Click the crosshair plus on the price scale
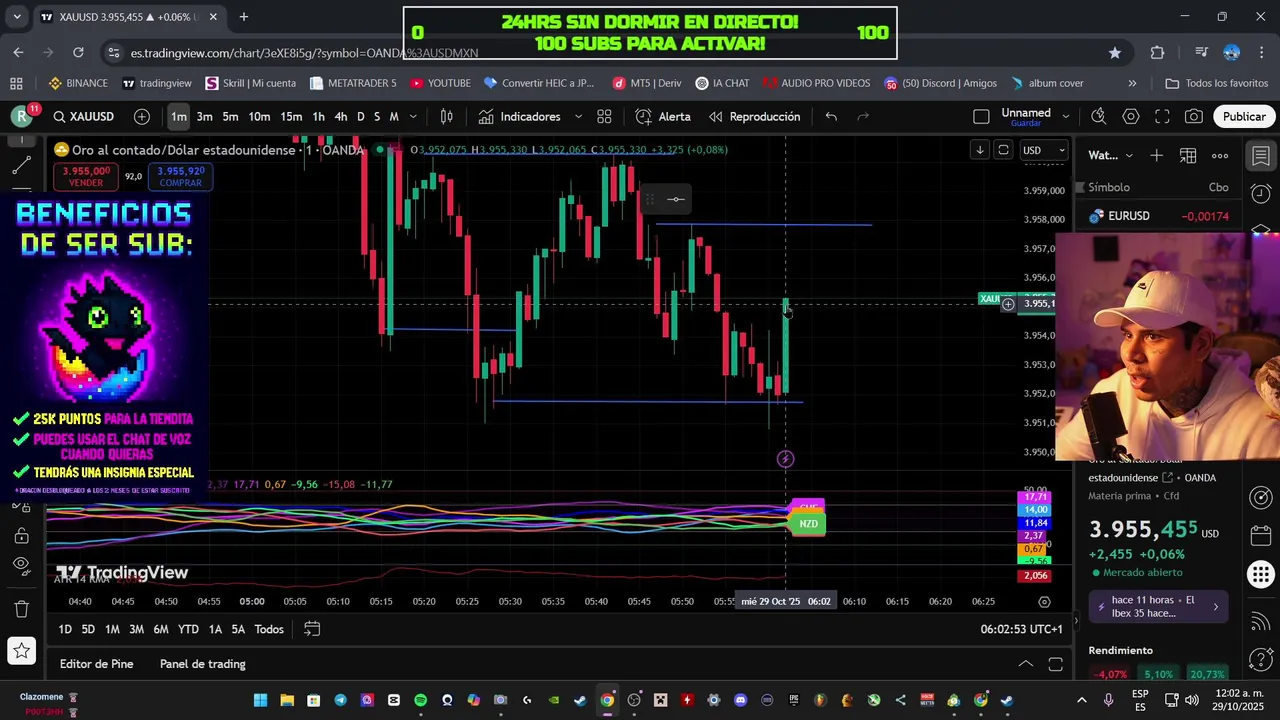 pos(1008,304)
